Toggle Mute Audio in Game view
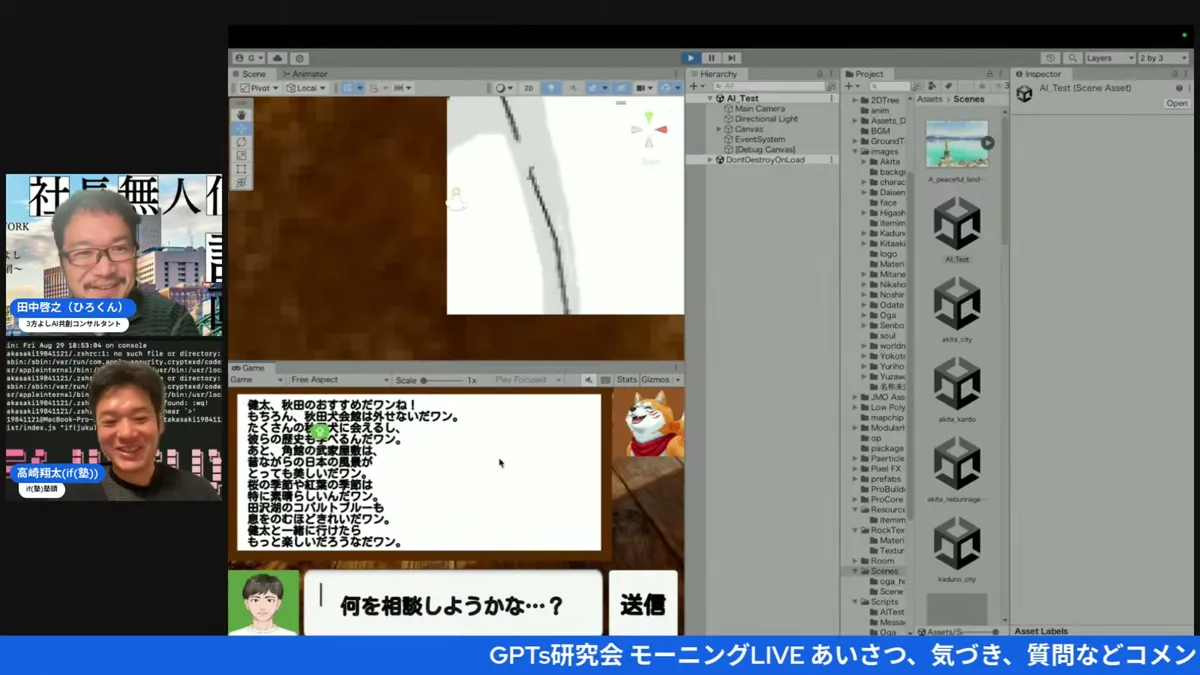1200x675 pixels. pyautogui.click(x=588, y=380)
